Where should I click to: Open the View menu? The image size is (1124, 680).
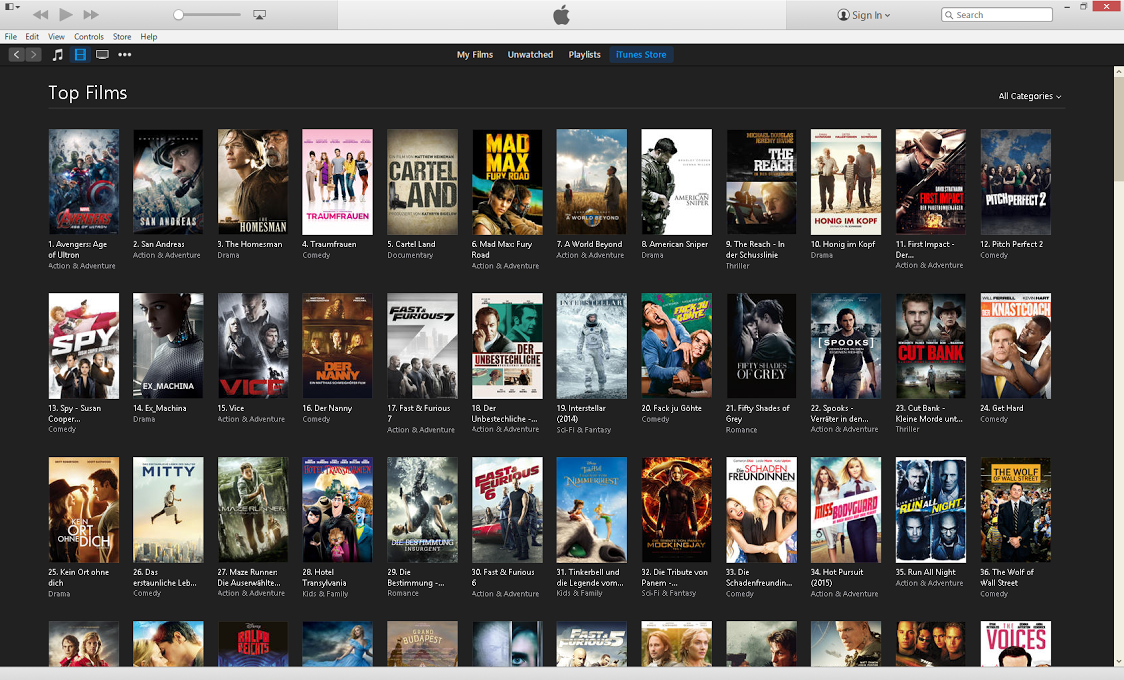click(56, 37)
